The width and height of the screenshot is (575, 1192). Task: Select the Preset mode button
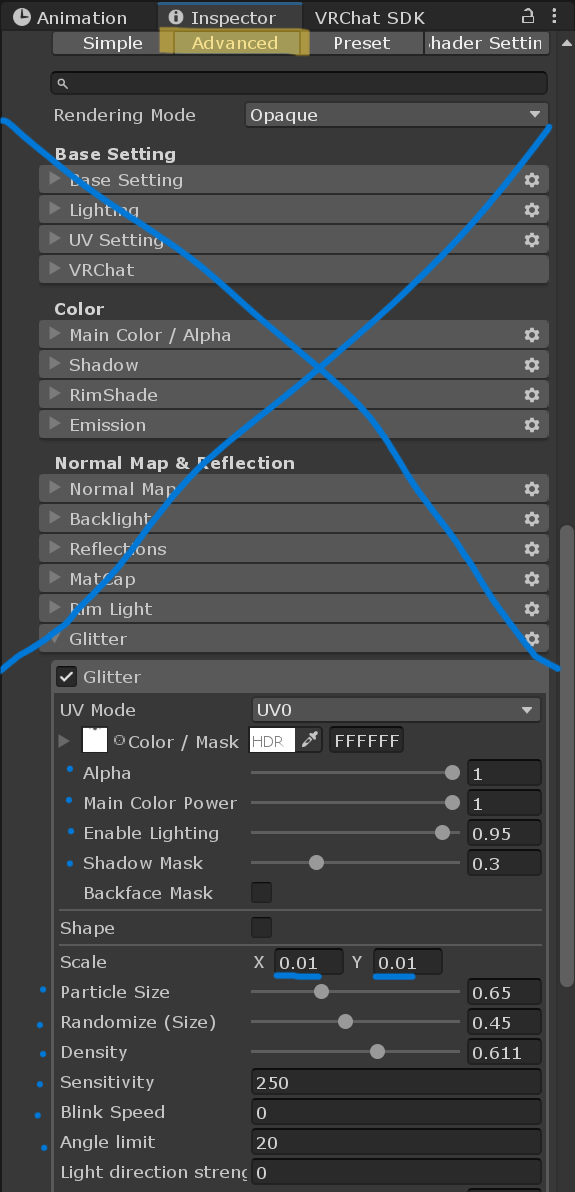point(361,43)
